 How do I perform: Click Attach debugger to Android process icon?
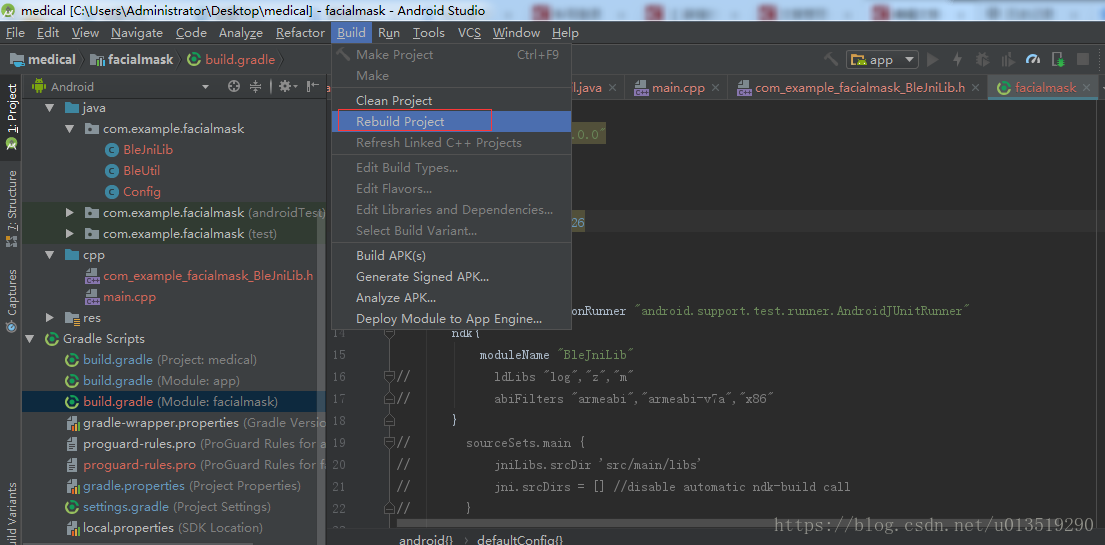1058,60
